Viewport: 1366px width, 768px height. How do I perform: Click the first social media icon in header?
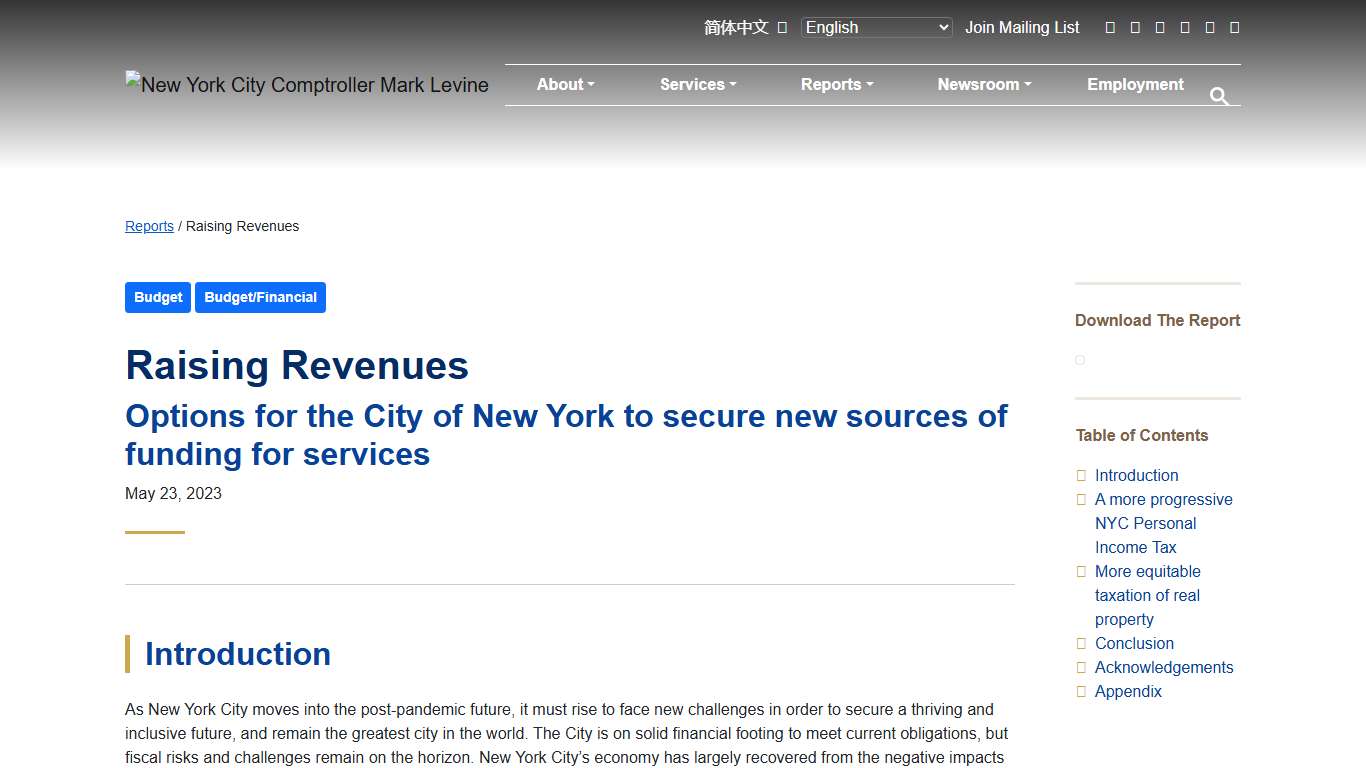[x=1110, y=27]
